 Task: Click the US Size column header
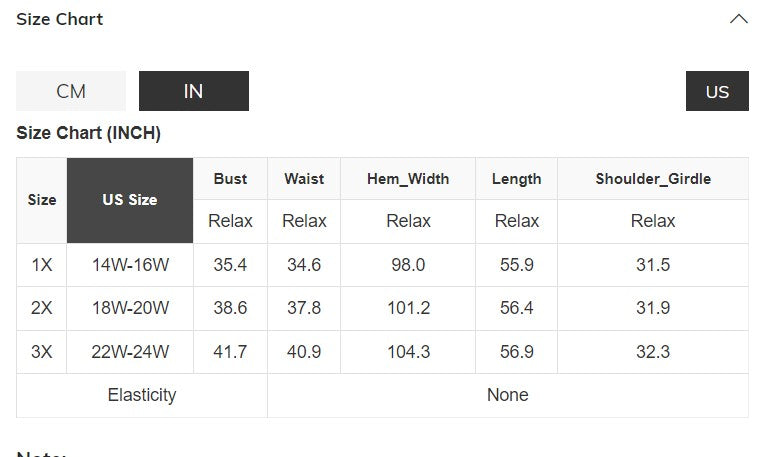[130, 200]
